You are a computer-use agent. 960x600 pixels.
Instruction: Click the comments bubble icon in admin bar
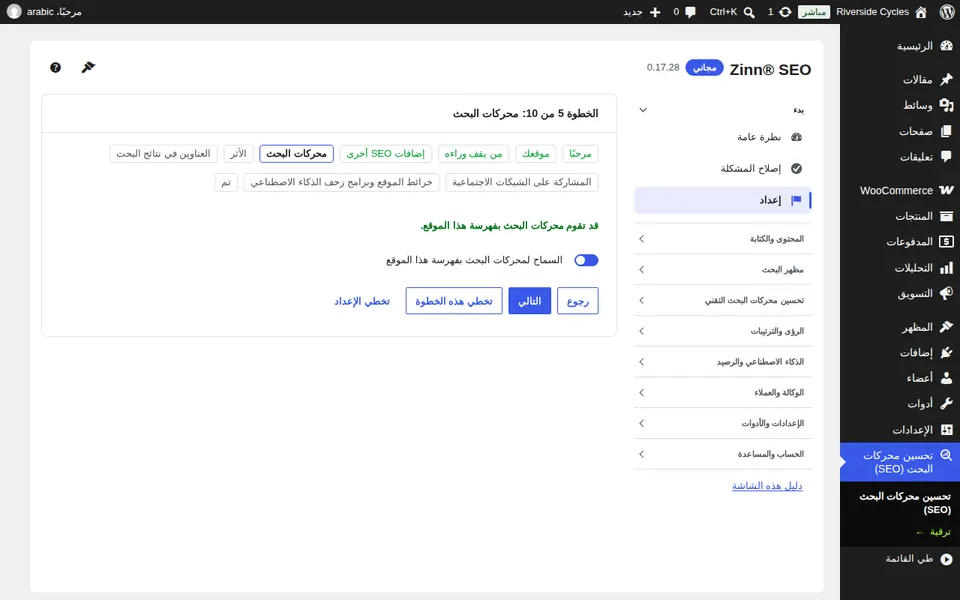(691, 12)
